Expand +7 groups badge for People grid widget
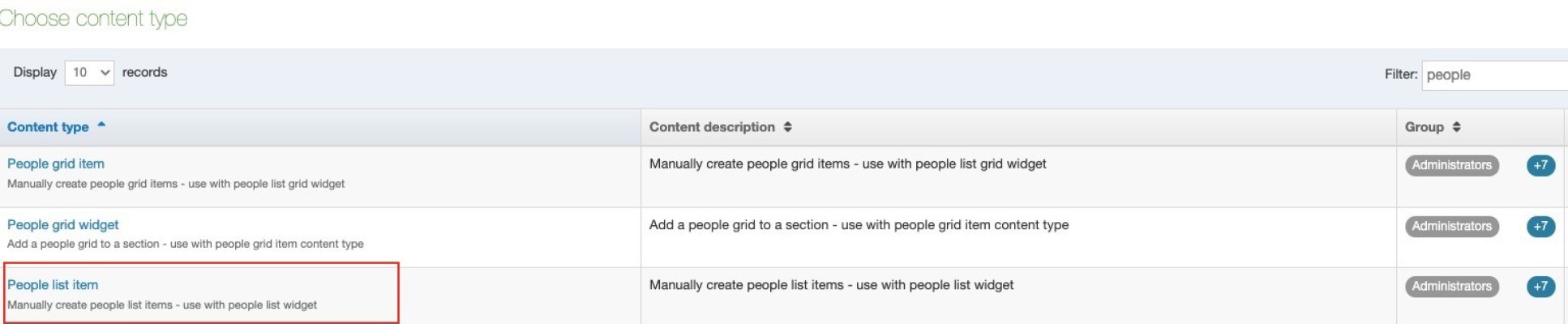 click(1540, 226)
